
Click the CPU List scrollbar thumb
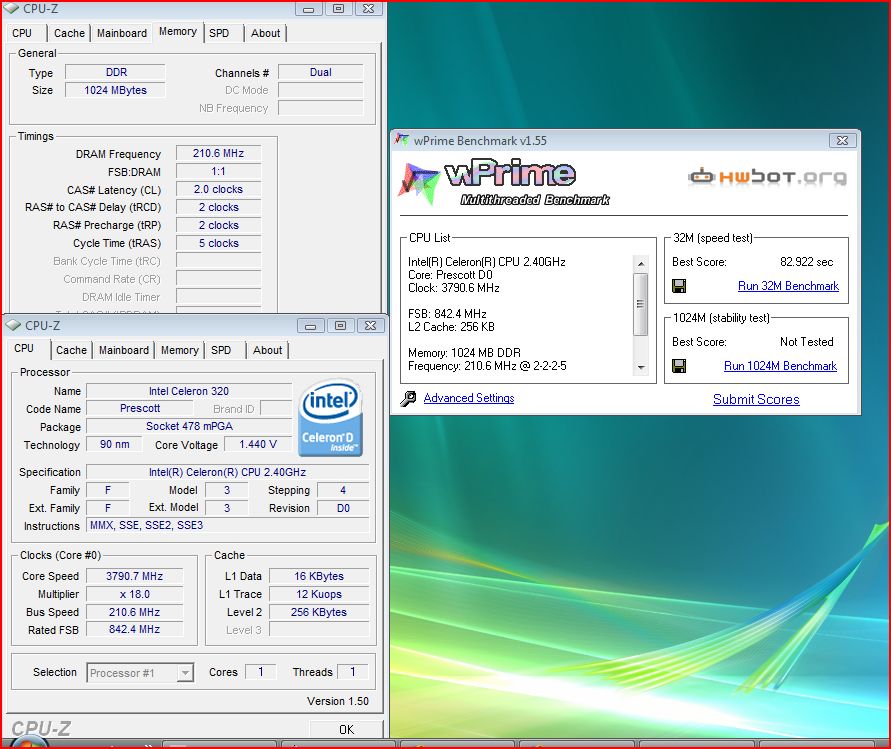[640, 304]
